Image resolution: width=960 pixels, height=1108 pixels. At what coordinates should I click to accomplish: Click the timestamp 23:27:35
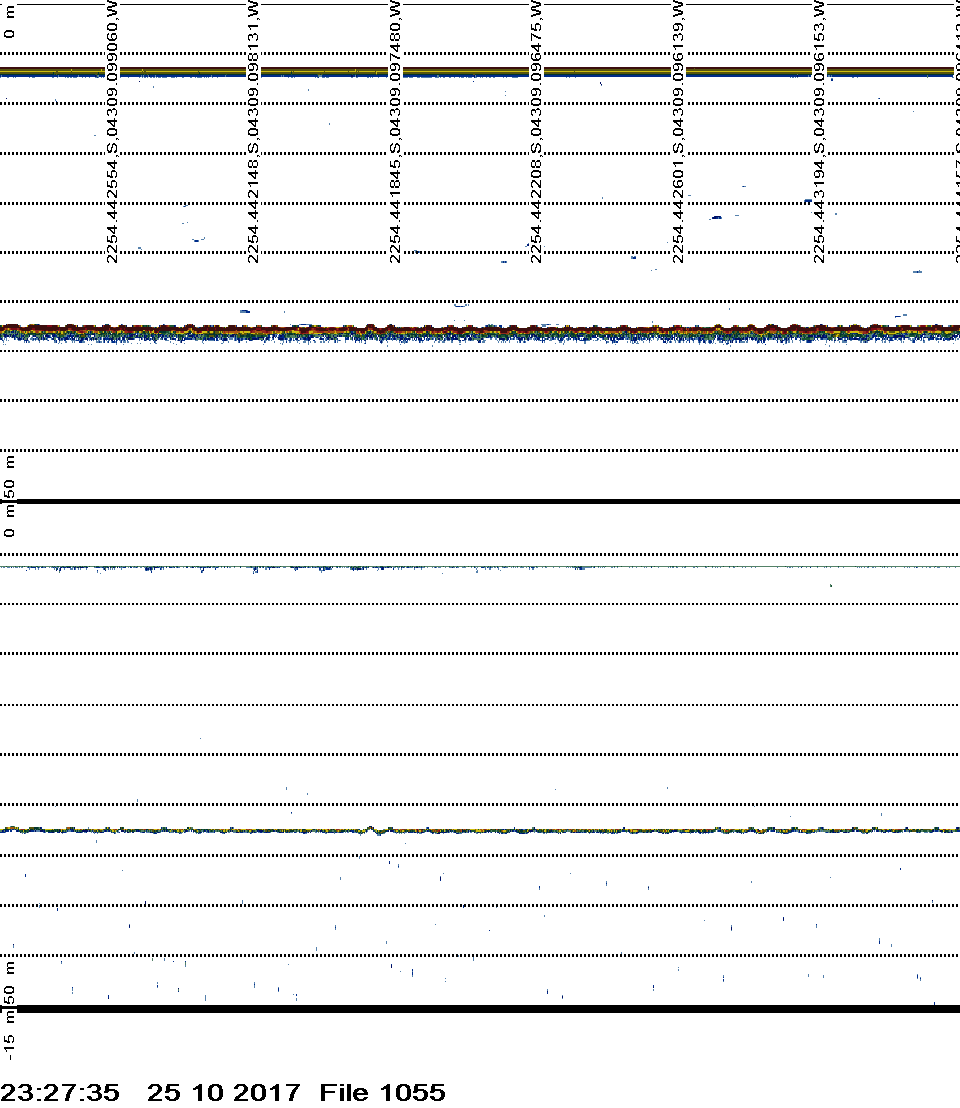[60, 1092]
